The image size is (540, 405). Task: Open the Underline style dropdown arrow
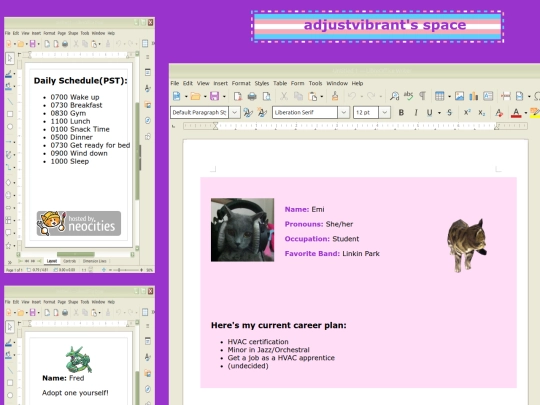(x=439, y=113)
